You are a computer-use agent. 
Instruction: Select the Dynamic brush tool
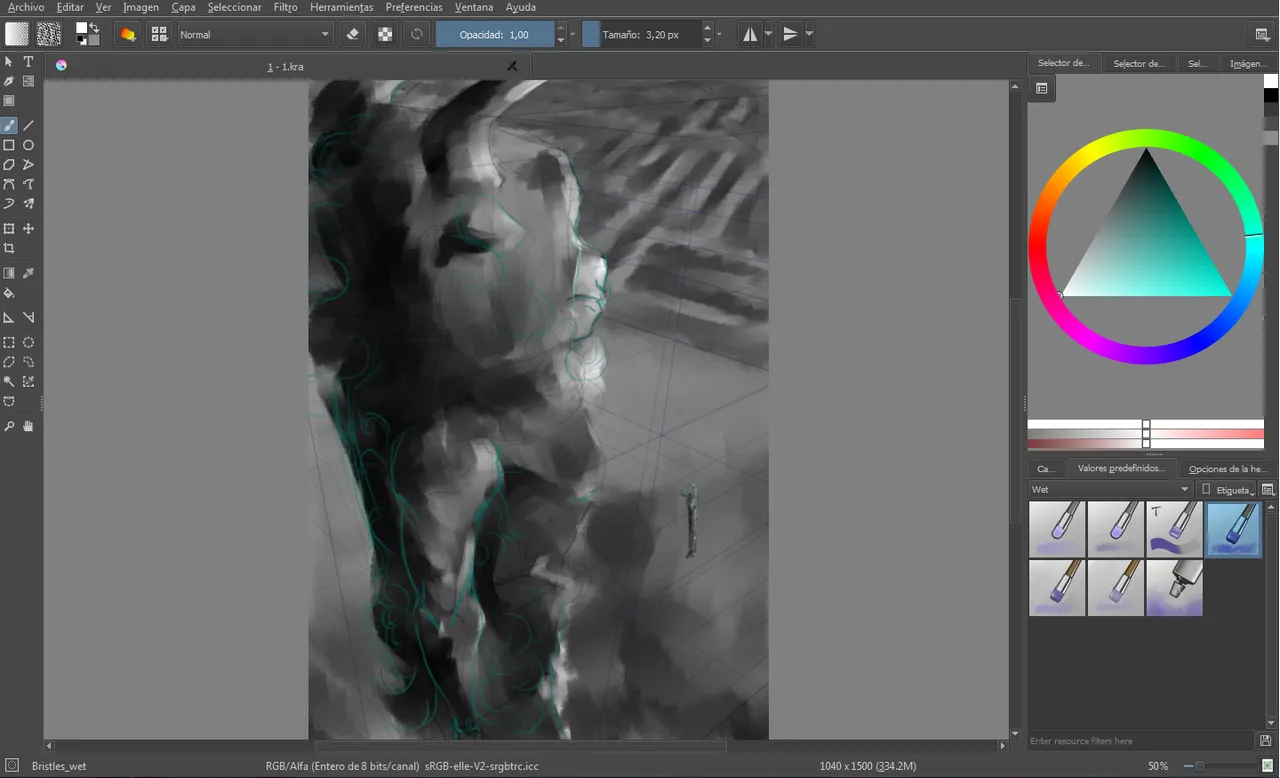coord(9,204)
